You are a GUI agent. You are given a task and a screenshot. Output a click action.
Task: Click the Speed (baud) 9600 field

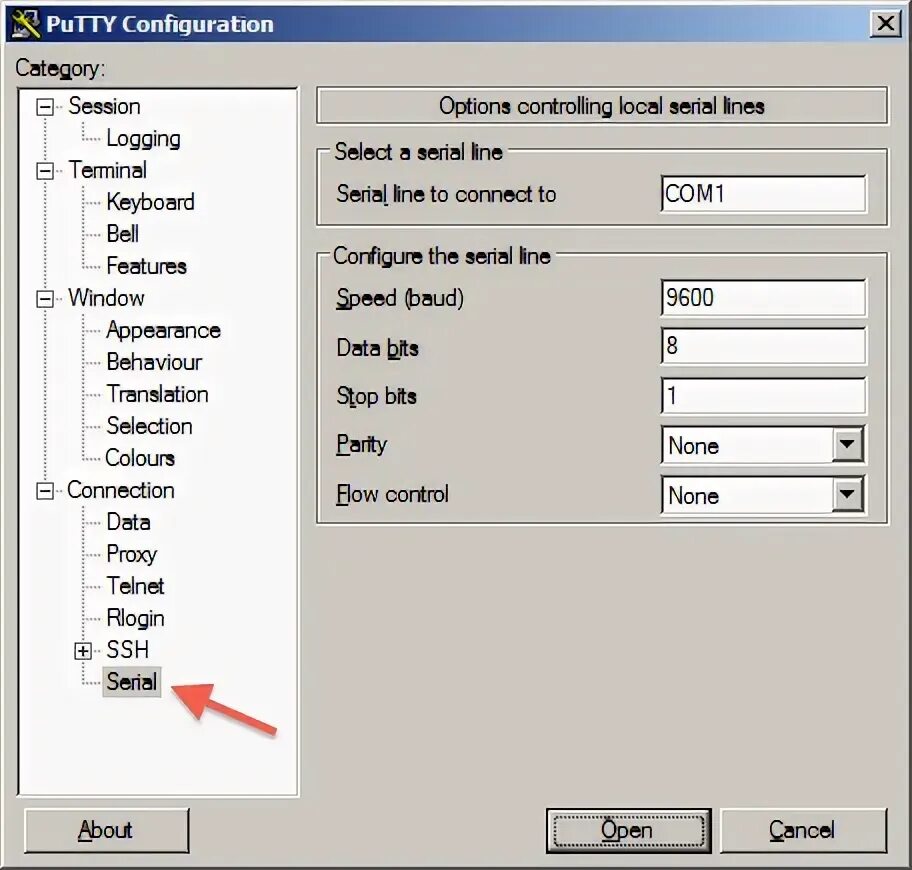tap(763, 298)
